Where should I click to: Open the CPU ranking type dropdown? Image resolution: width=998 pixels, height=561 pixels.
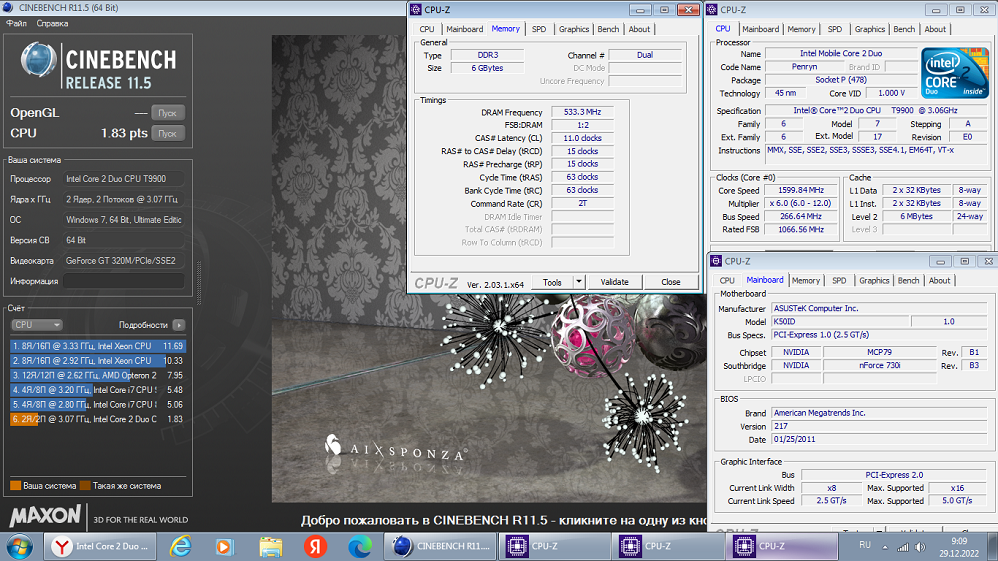[x=36, y=325]
